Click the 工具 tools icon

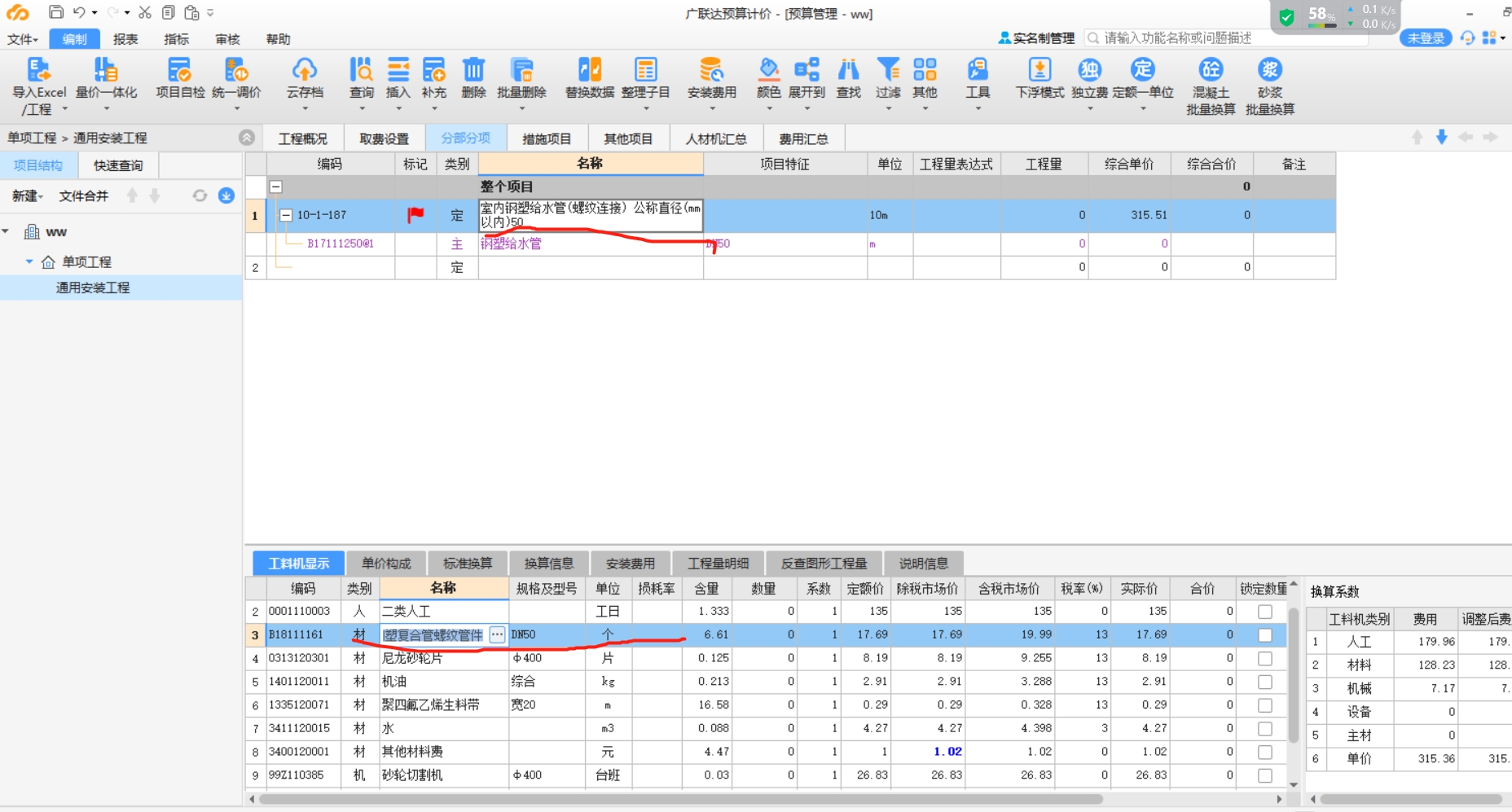click(978, 70)
